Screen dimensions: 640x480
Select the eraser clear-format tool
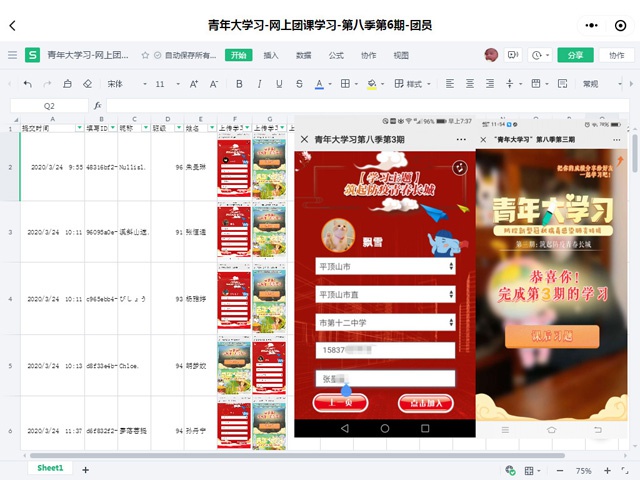(x=87, y=84)
